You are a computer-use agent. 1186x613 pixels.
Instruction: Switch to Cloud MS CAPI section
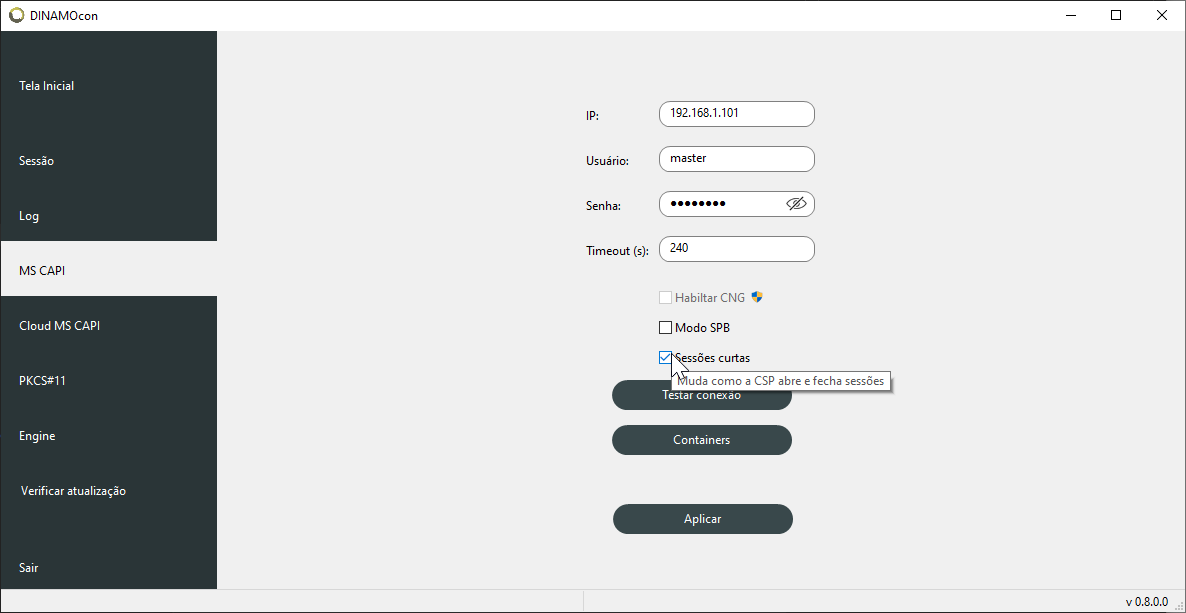108,326
